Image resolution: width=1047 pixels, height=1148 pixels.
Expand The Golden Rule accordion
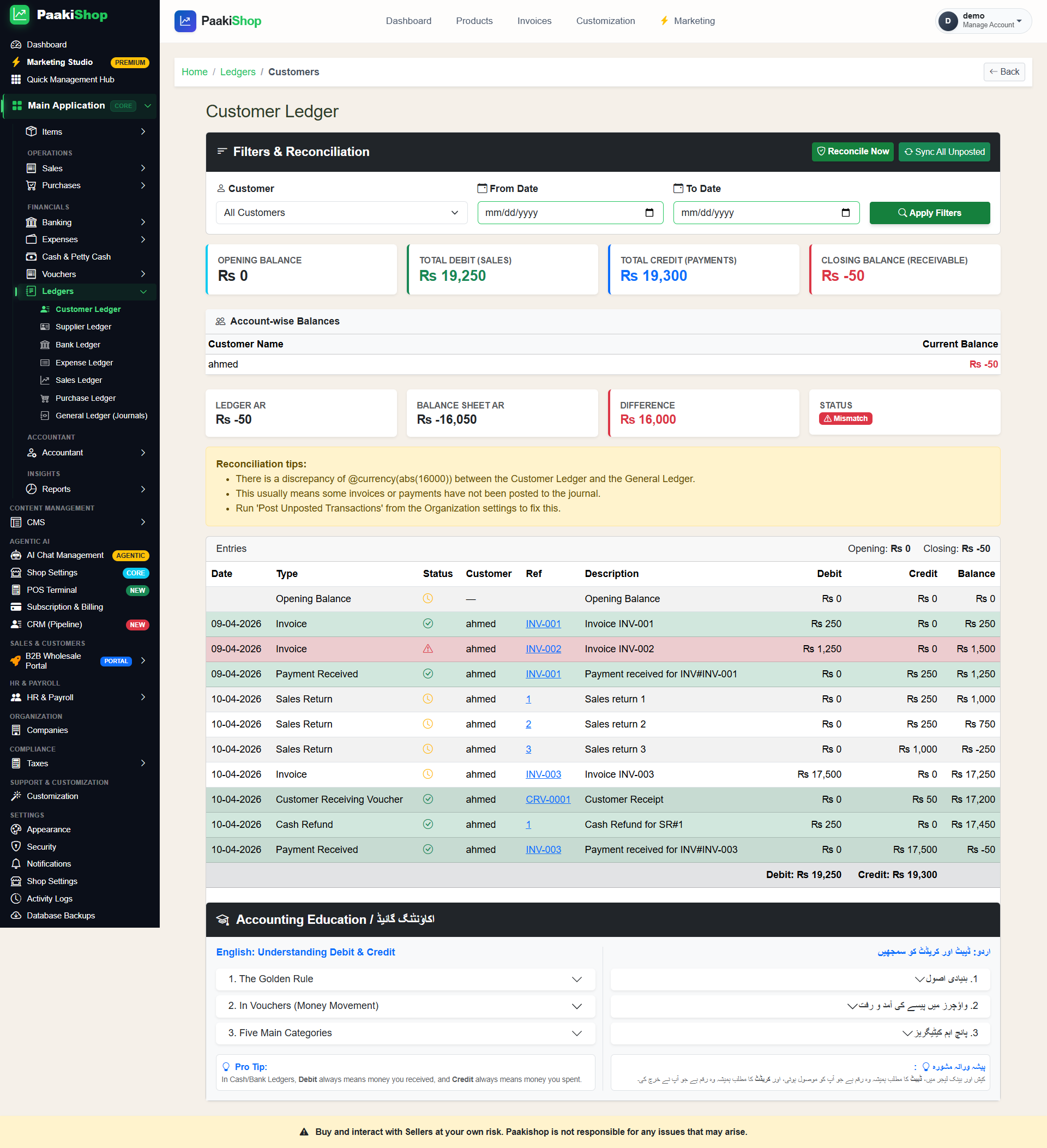(405, 979)
